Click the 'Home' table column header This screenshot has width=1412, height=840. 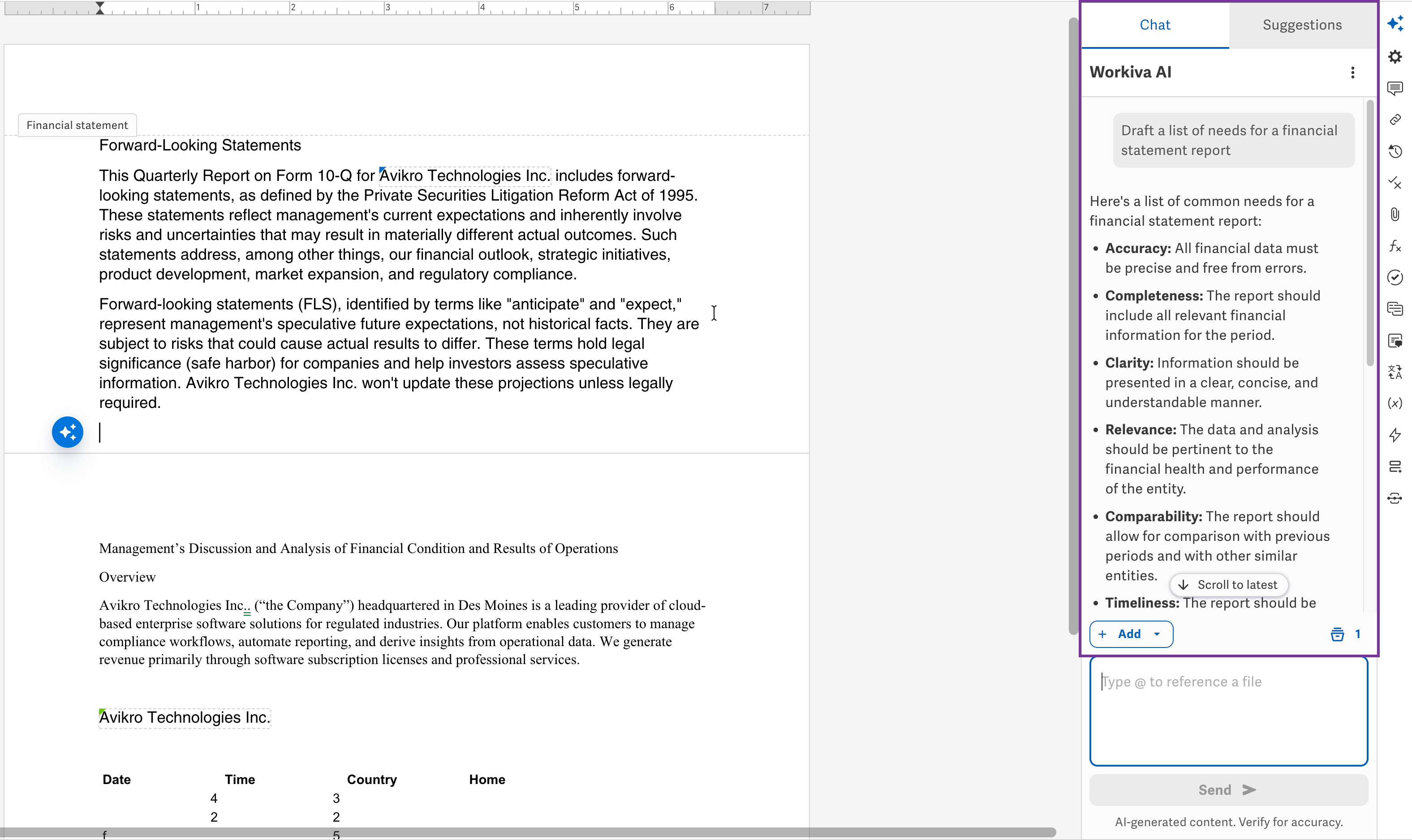coord(487,780)
